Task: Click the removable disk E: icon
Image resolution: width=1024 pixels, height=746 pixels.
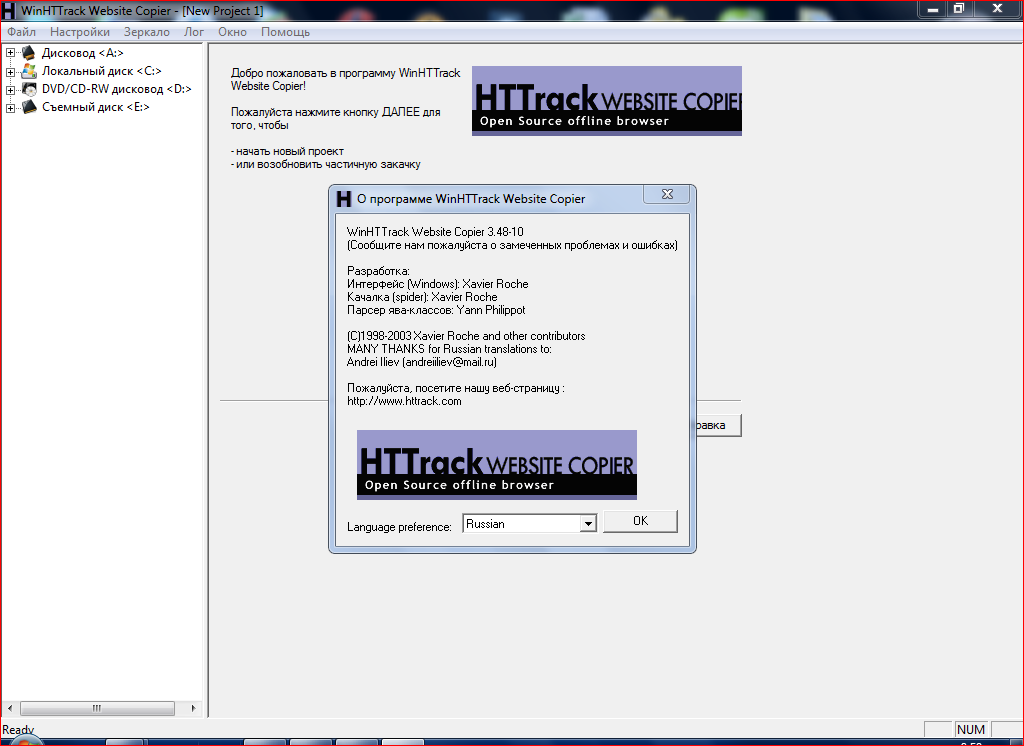Action: 29,107
